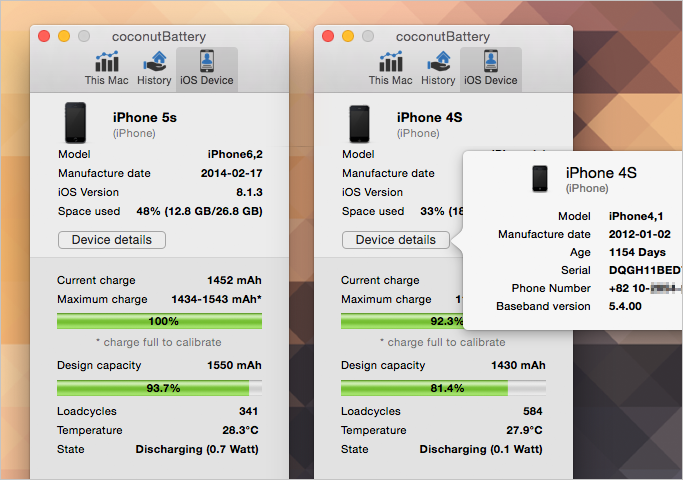Select temperature value 28.3°C
The height and width of the screenshot is (480, 683).
[x=240, y=430]
